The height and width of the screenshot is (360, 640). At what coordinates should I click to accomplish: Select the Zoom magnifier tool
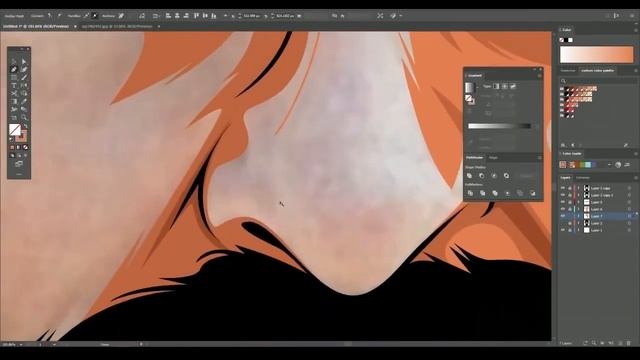[24, 118]
